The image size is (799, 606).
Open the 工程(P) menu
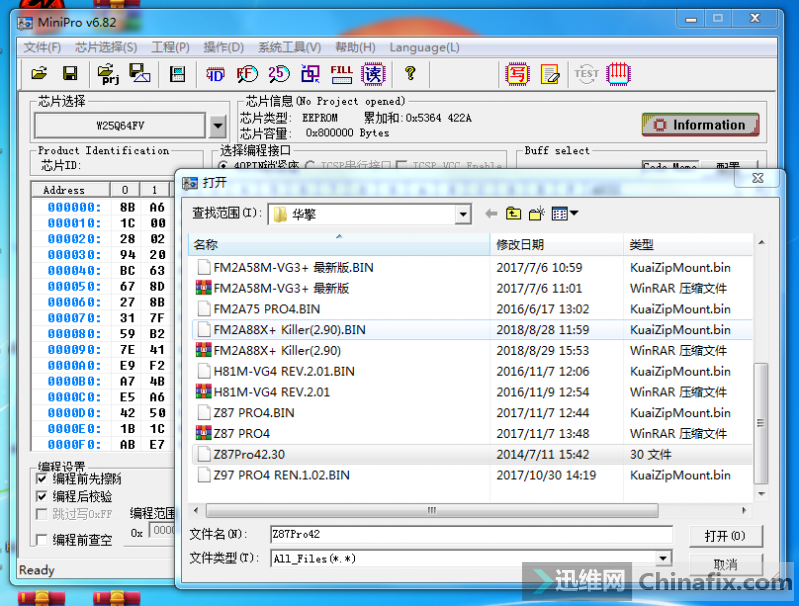pyautogui.click(x=170, y=47)
